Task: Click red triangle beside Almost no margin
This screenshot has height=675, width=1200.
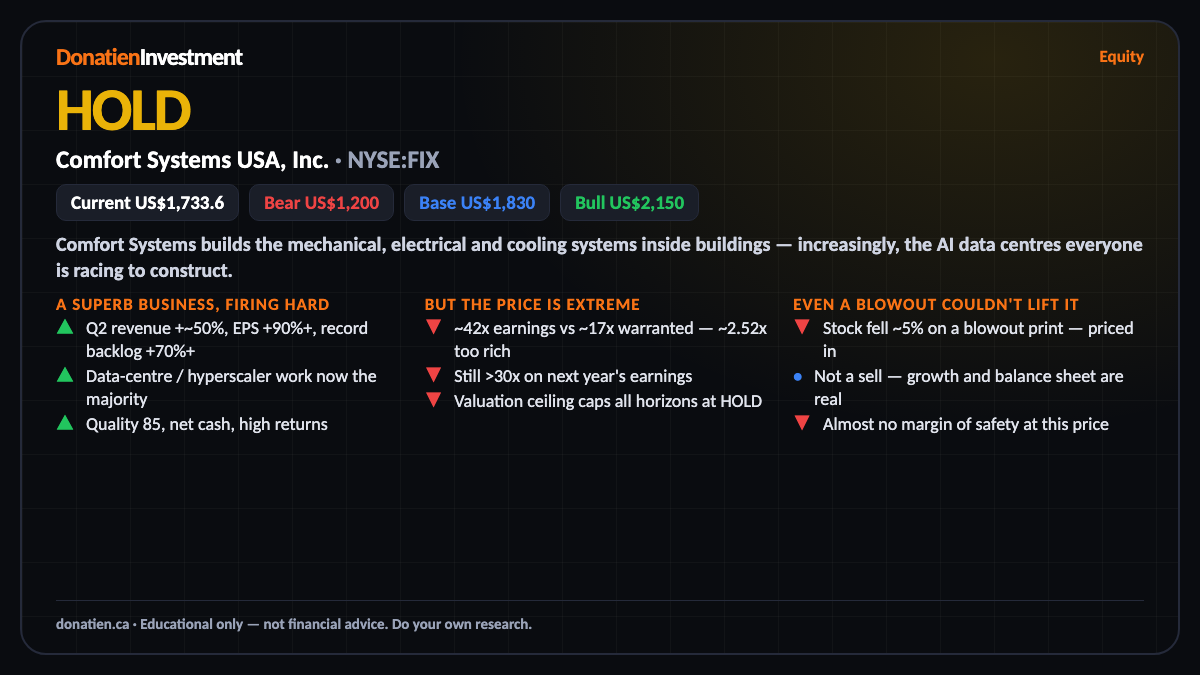Action: 801,423
